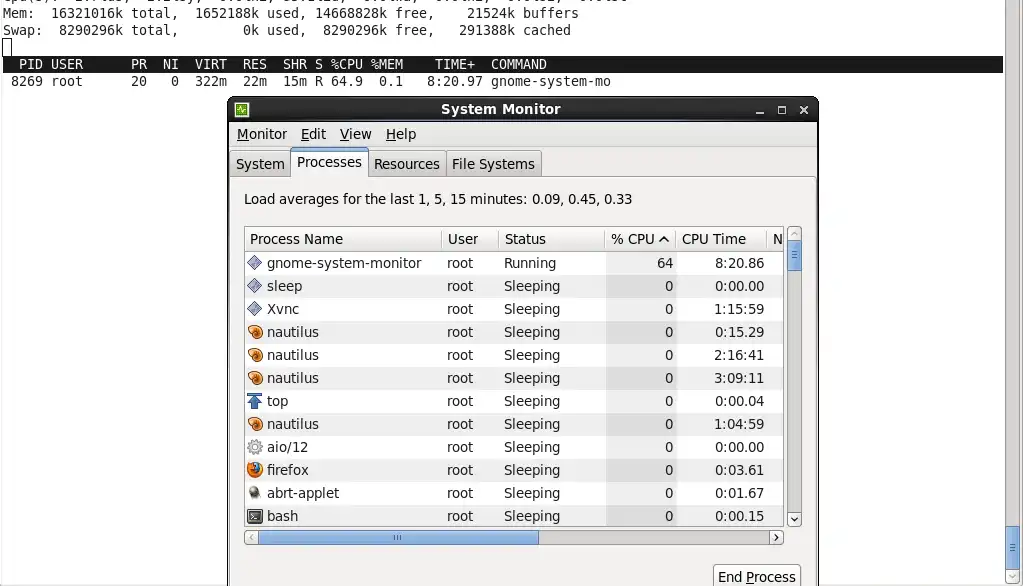The height and width of the screenshot is (586, 1023).
Task: Click the 8:20.86 CPU time value
Action: (x=739, y=263)
